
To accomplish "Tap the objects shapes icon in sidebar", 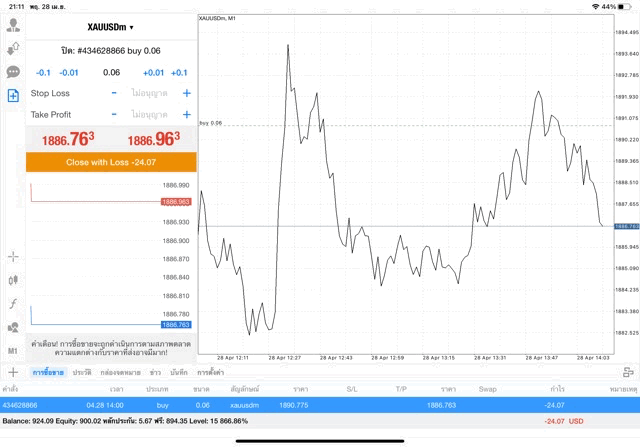I will [x=13, y=327].
